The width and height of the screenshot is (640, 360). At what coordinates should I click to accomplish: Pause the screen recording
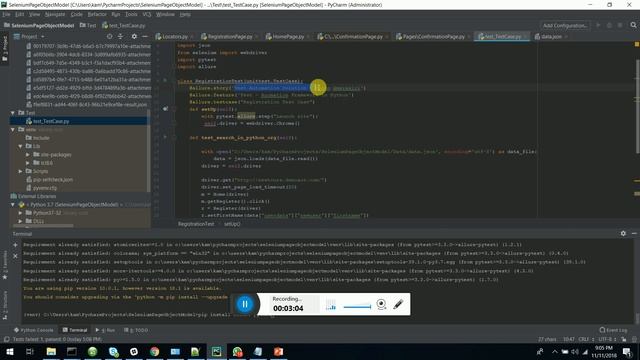click(245, 304)
